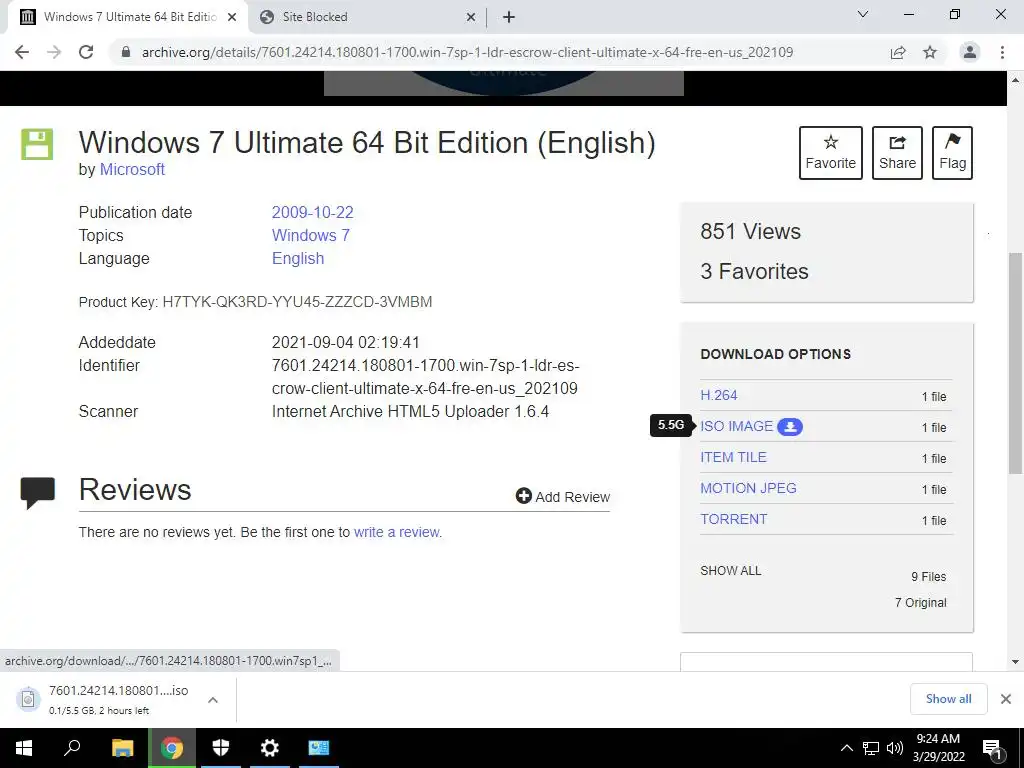
Task: Click the ISO IMAGE download arrow icon
Action: pyautogui.click(x=790, y=426)
